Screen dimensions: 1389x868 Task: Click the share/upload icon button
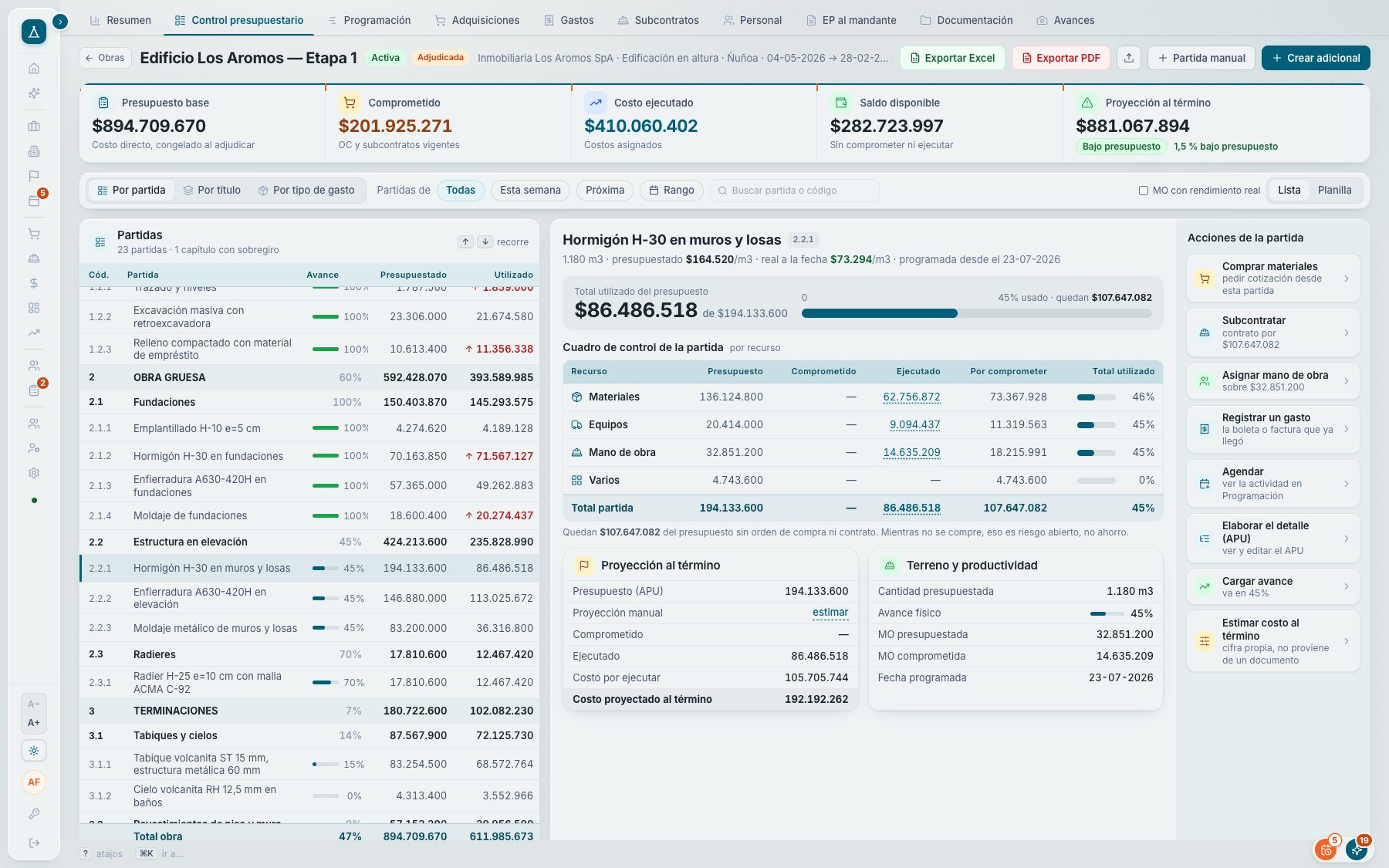pyautogui.click(x=1129, y=58)
